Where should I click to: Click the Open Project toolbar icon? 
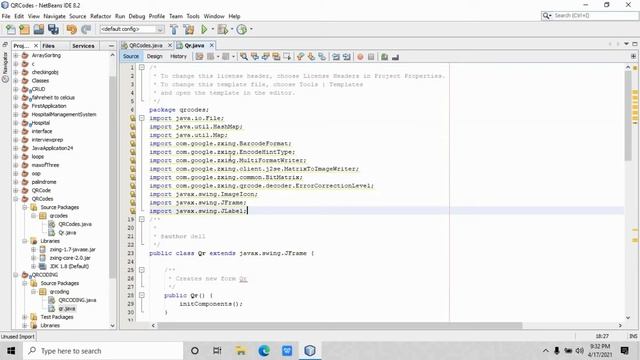[x=39, y=29]
